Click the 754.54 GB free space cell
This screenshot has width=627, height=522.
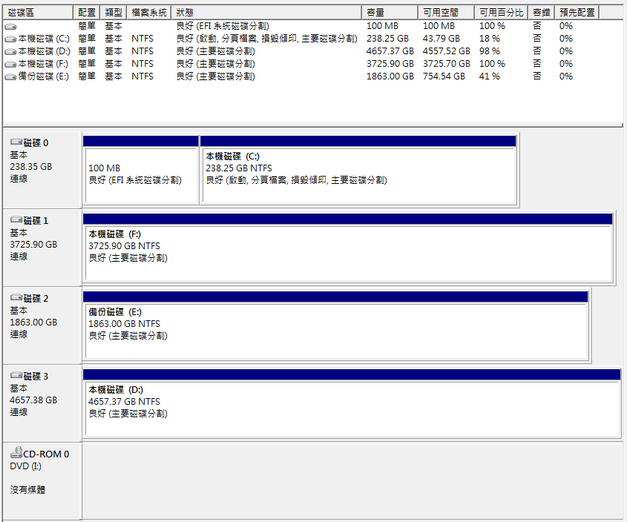point(444,76)
